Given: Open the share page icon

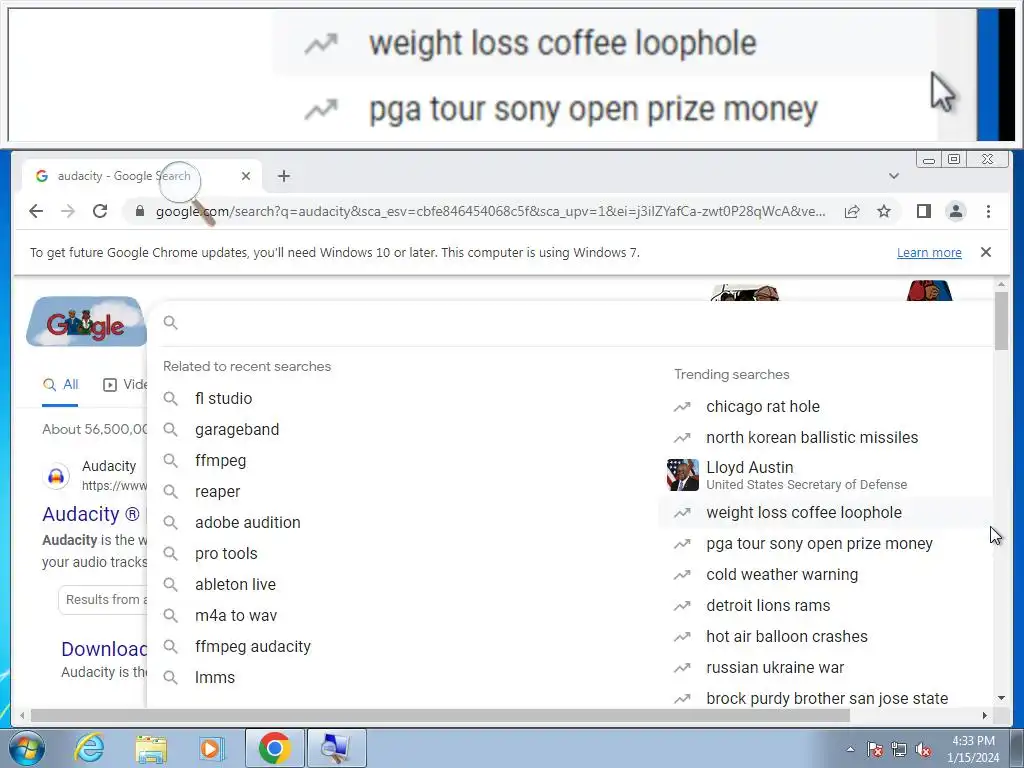Looking at the screenshot, I should [x=852, y=211].
